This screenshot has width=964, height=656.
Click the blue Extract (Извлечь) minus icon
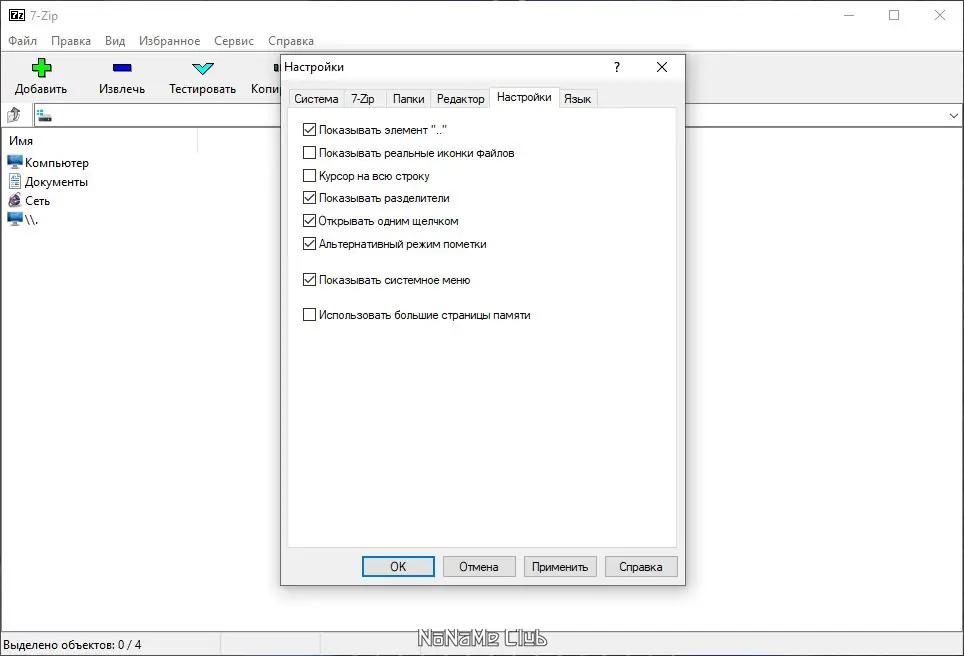122,68
